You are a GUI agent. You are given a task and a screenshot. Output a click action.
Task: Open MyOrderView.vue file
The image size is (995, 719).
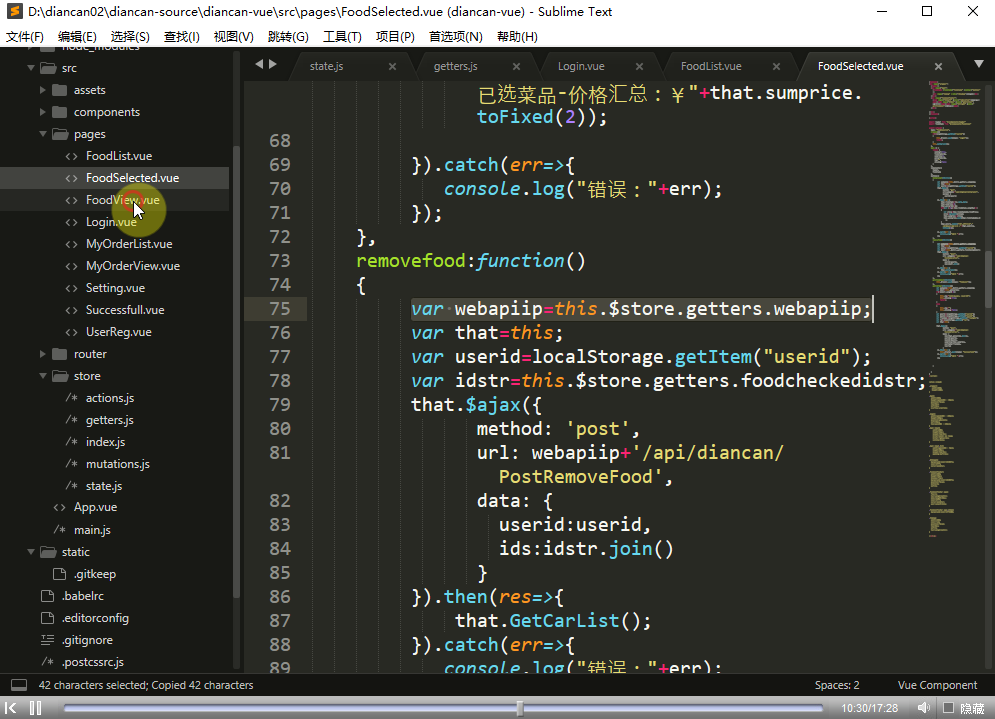pos(133,266)
